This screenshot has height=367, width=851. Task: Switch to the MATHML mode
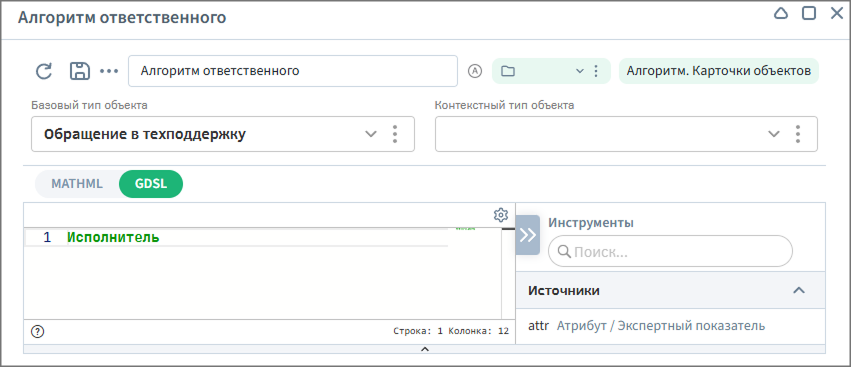77,184
